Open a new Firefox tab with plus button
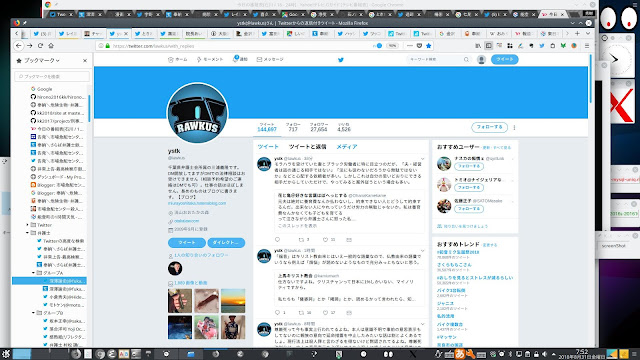 pos(577,33)
